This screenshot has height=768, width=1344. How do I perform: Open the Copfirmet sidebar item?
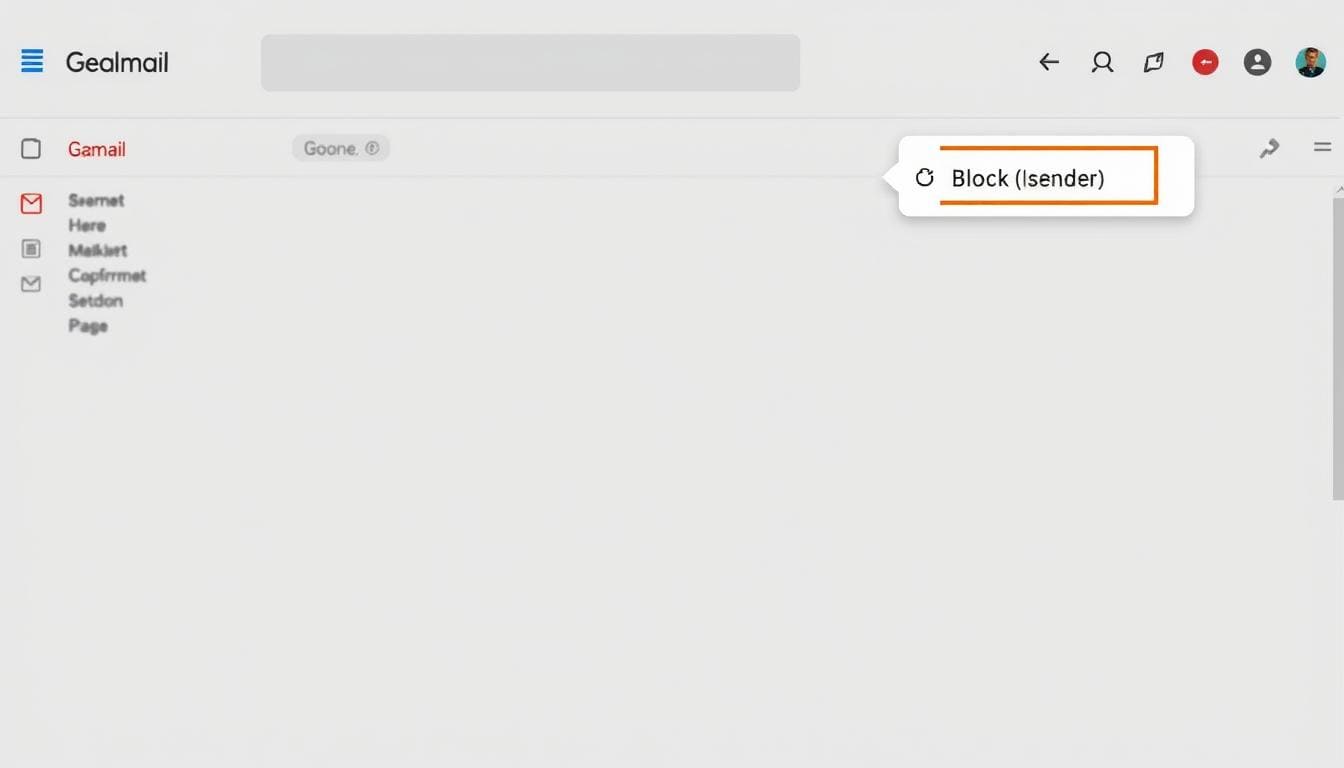pyautogui.click(x=107, y=275)
